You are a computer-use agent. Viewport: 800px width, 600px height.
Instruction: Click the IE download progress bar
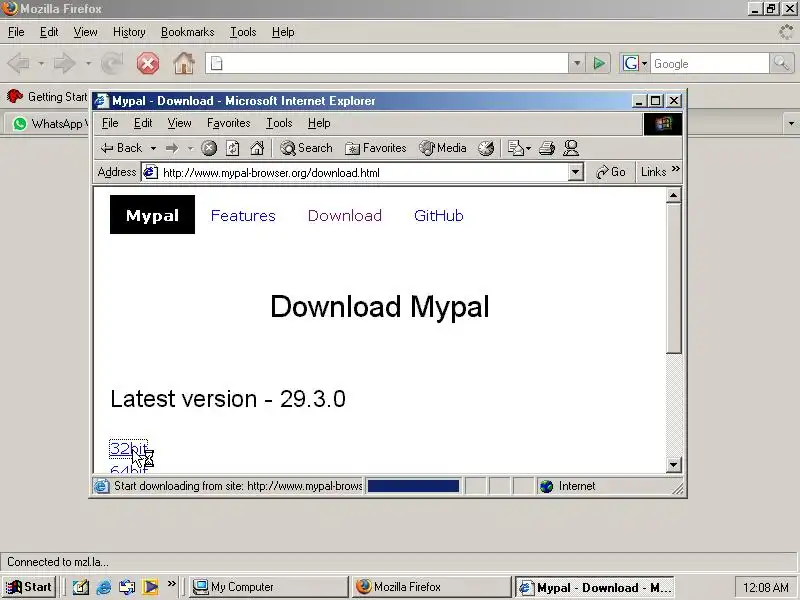click(413, 486)
